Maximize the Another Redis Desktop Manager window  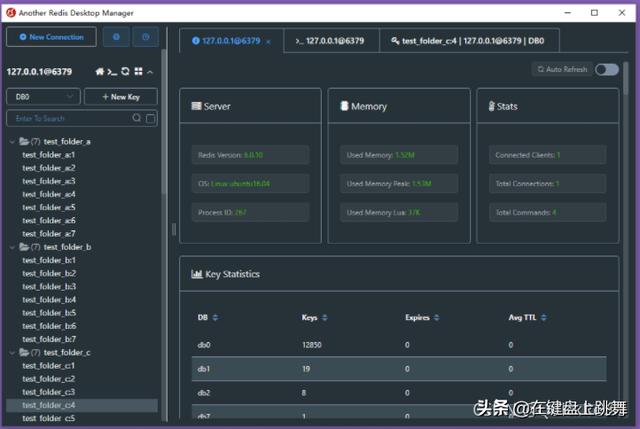pyautogui.click(x=594, y=13)
